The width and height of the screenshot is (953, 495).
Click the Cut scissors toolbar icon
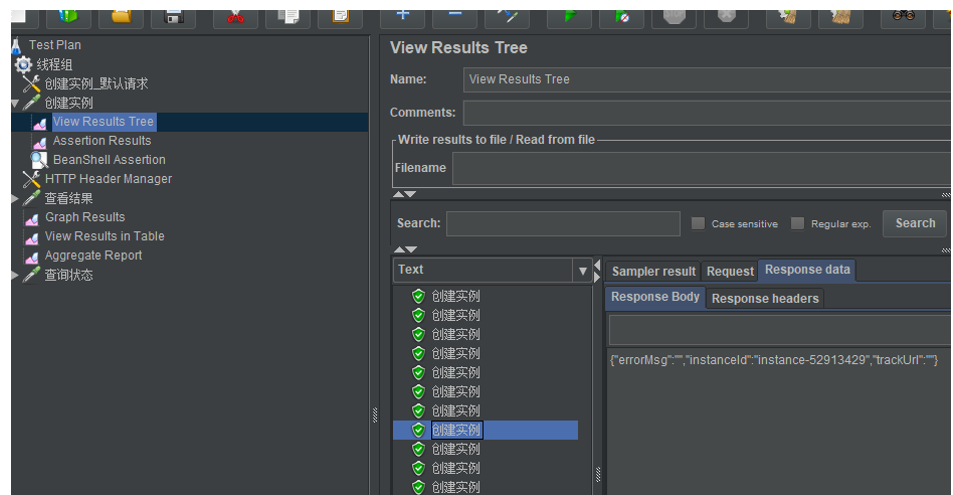click(x=235, y=17)
